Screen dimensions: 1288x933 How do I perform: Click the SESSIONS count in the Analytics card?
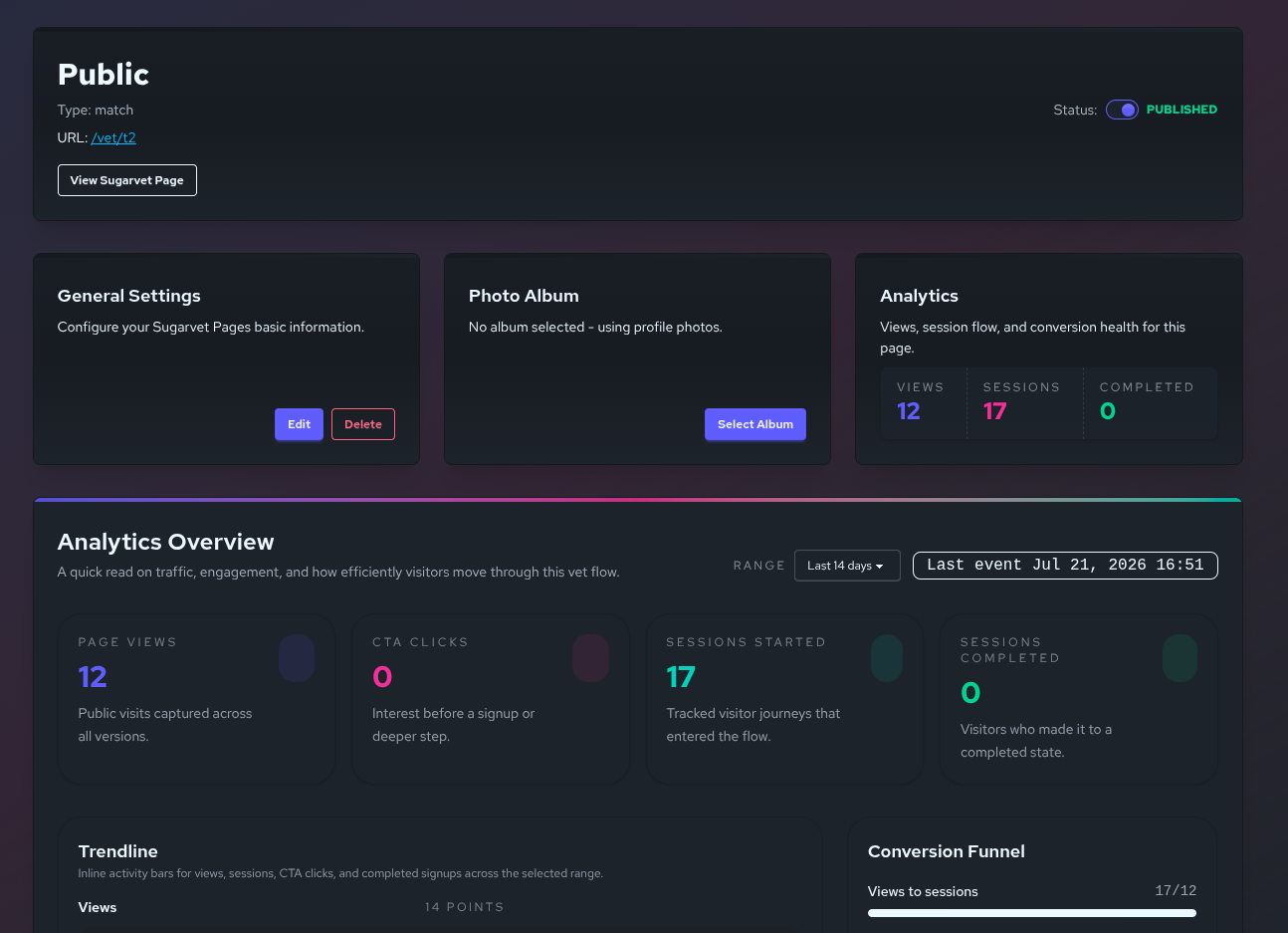click(995, 411)
